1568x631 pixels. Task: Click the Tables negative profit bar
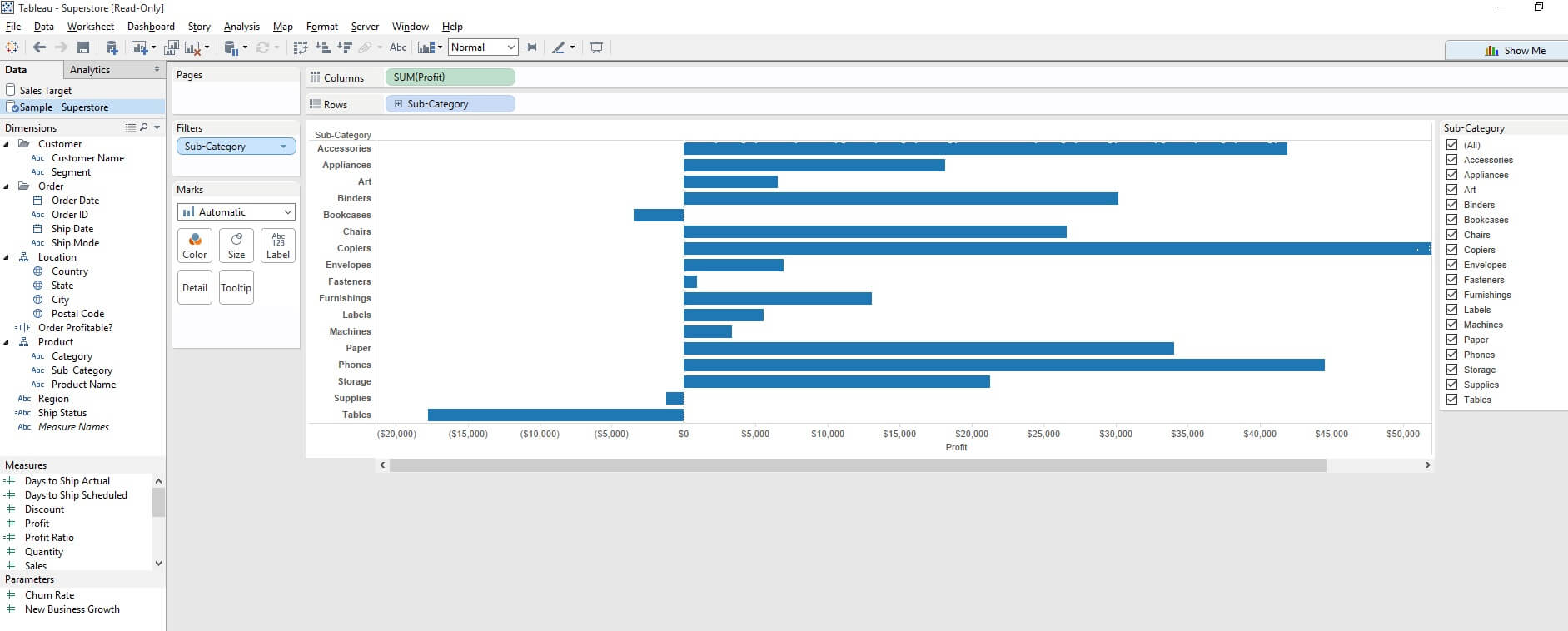tap(555, 415)
